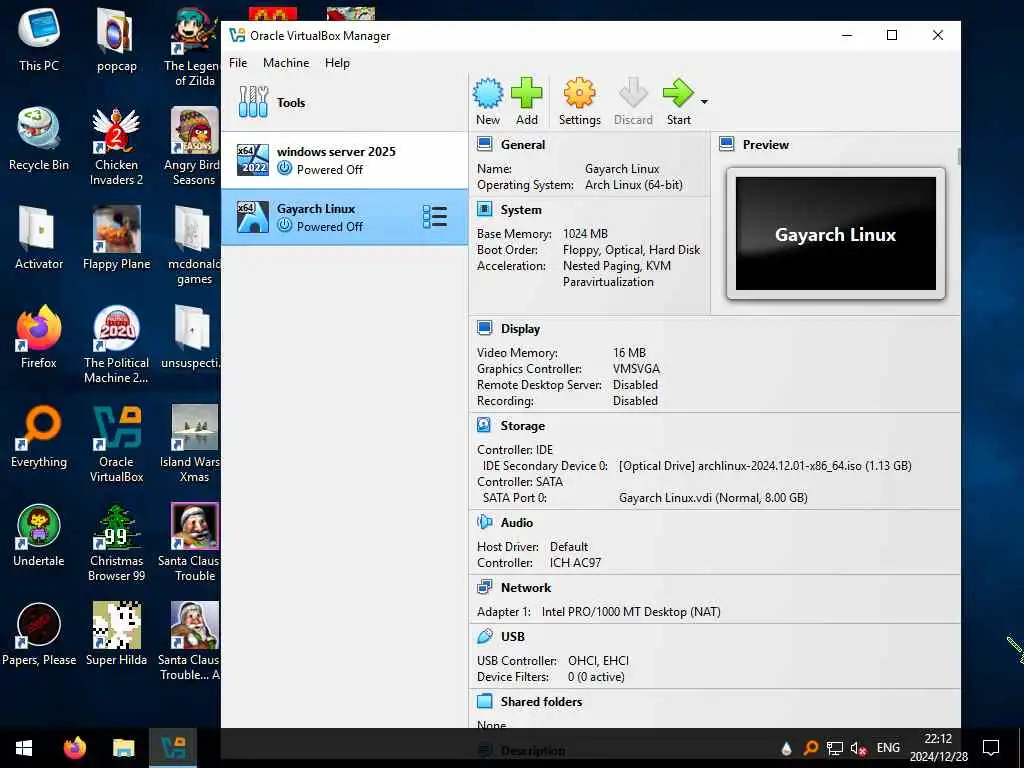This screenshot has height=768, width=1024.
Task: Click the Audio section header
Action: 517,522
